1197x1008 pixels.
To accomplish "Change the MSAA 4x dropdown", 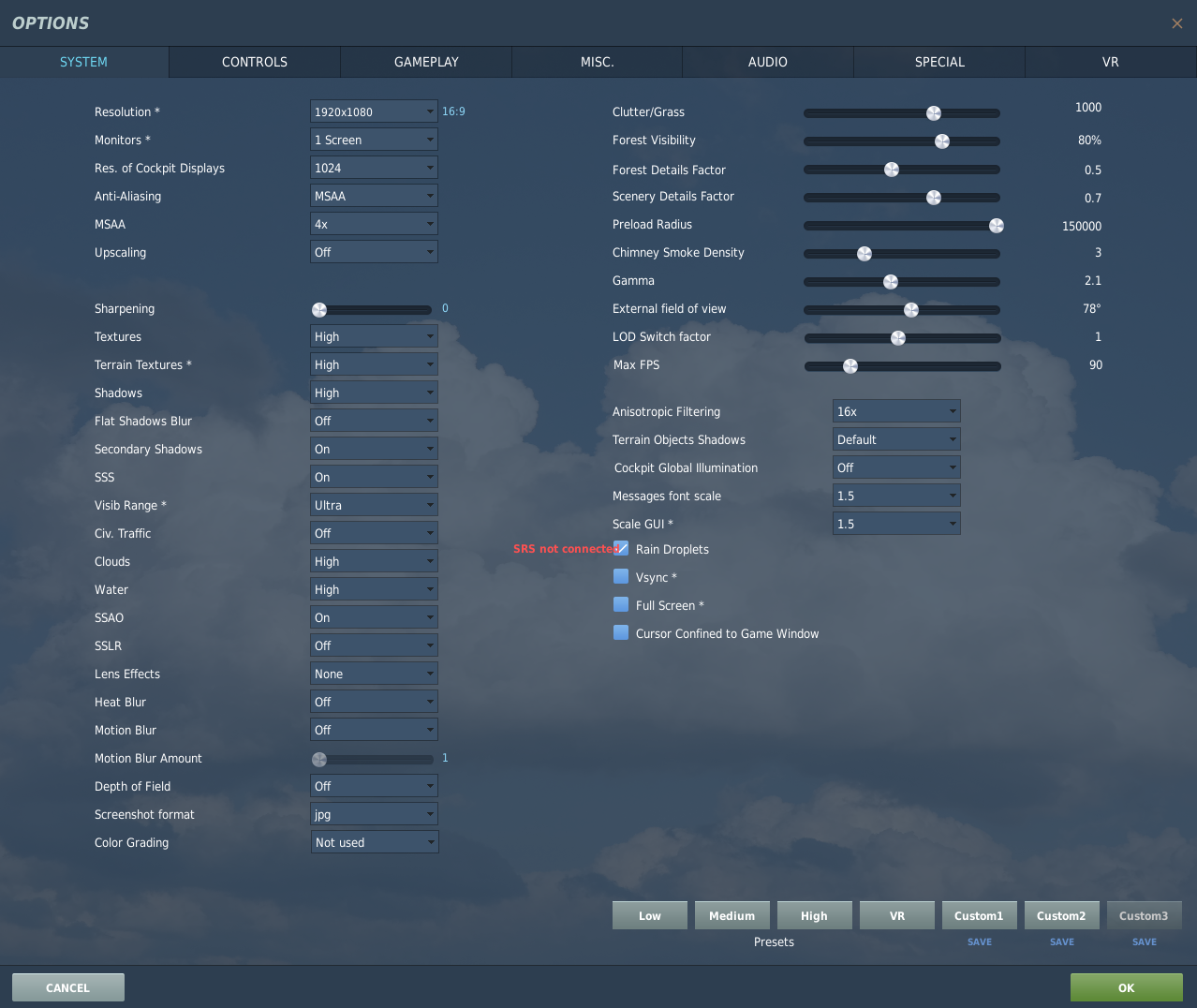I will (x=374, y=224).
